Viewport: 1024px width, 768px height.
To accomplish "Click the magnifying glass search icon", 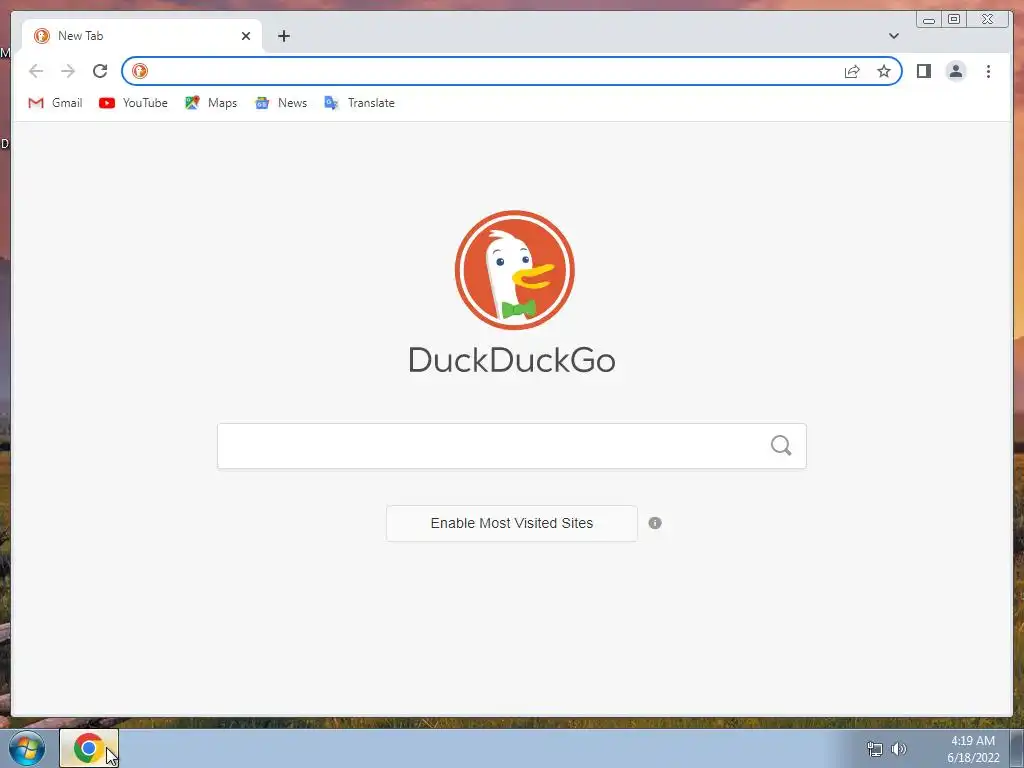I will point(781,446).
